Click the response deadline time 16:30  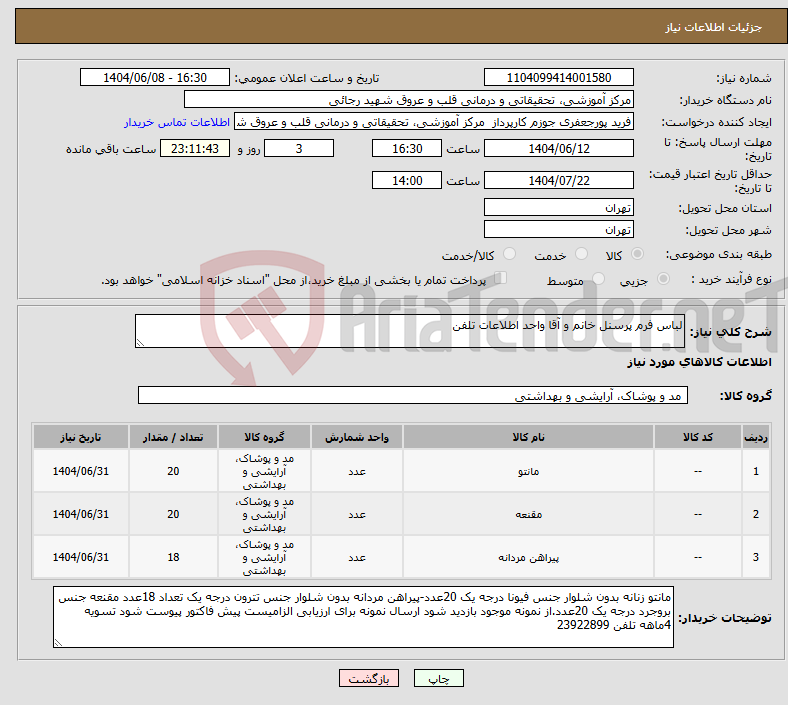407,148
